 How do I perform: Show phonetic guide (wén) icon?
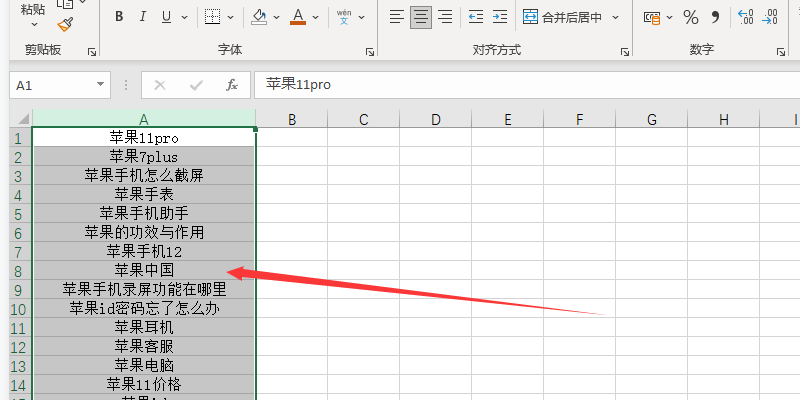coord(344,17)
